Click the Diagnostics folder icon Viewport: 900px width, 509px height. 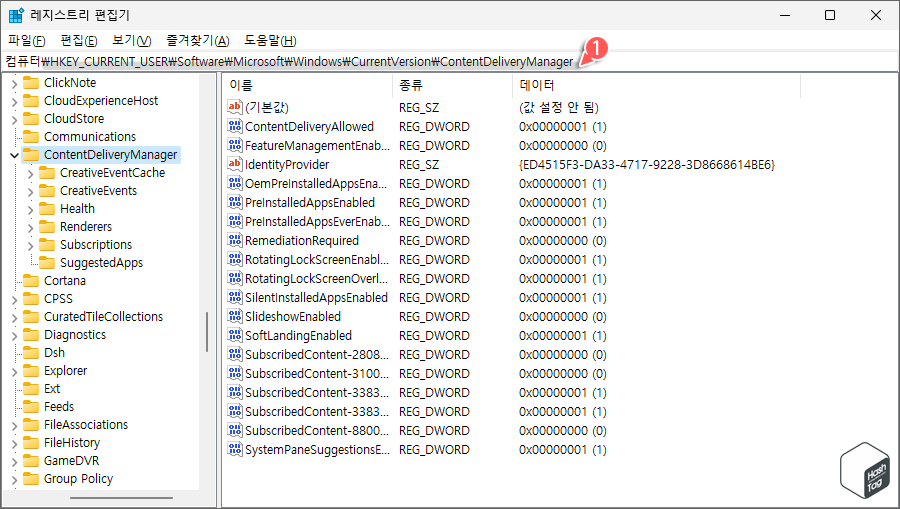click(x=30, y=335)
